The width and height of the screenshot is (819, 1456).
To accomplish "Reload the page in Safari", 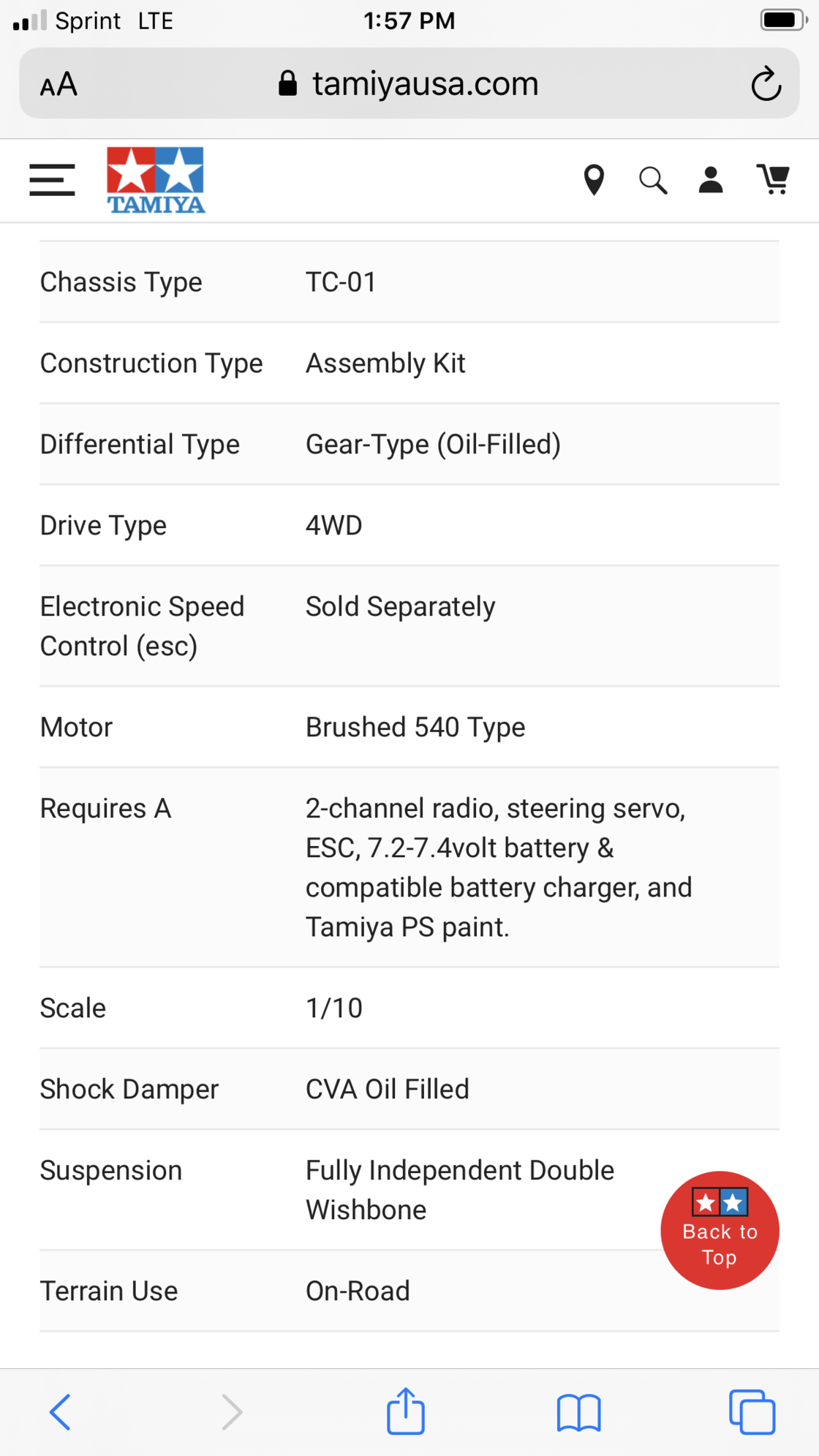I will pyautogui.click(x=766, y=84).
